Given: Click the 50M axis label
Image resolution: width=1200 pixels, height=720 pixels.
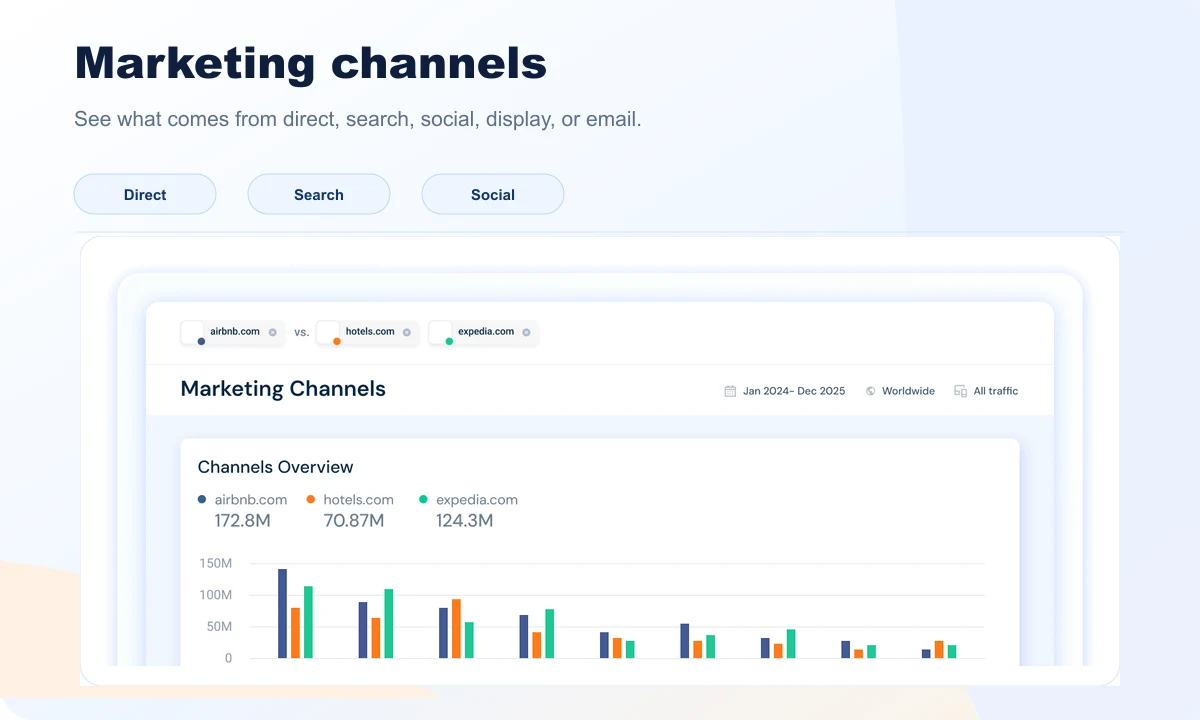Looking at the screenshot, I should [x=218, y=627].
